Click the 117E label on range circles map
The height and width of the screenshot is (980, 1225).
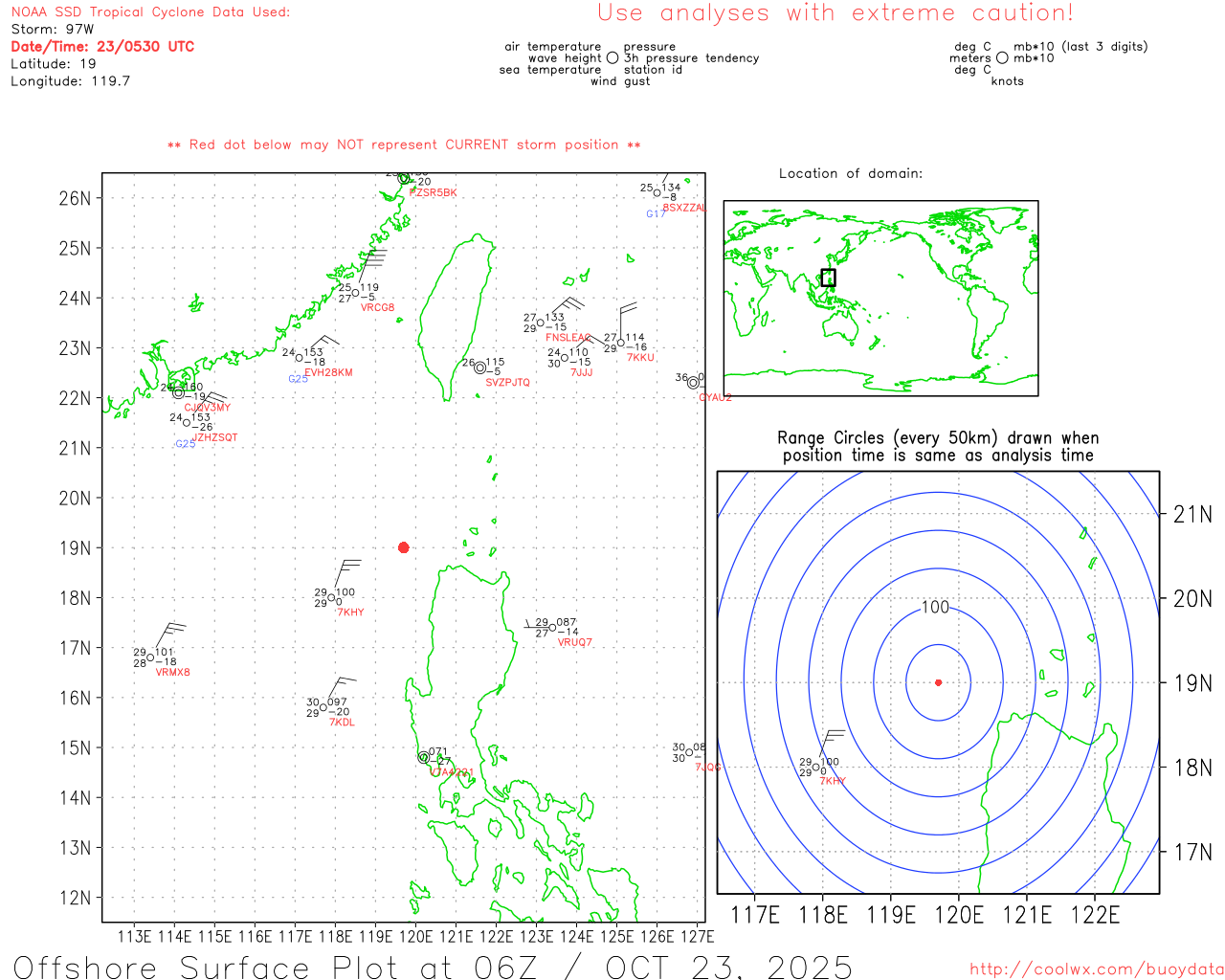(x=755, y=915)
